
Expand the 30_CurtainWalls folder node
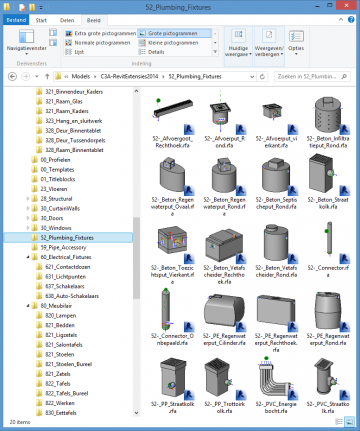[28, 208]
